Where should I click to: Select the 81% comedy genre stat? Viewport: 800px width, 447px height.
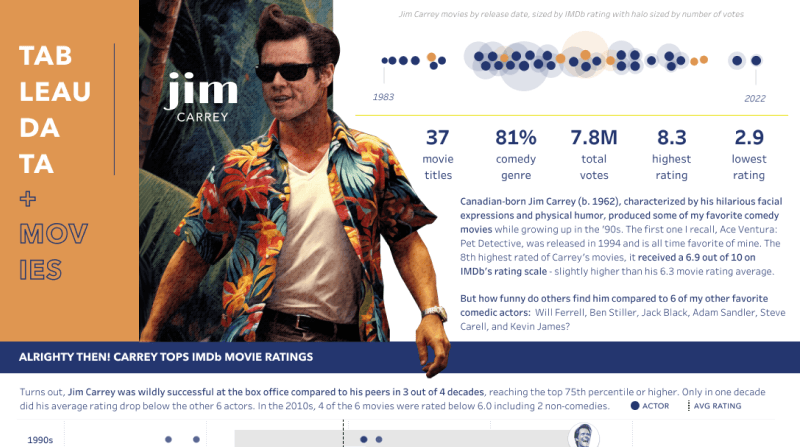pyautogui.click(x=516, y=150)
